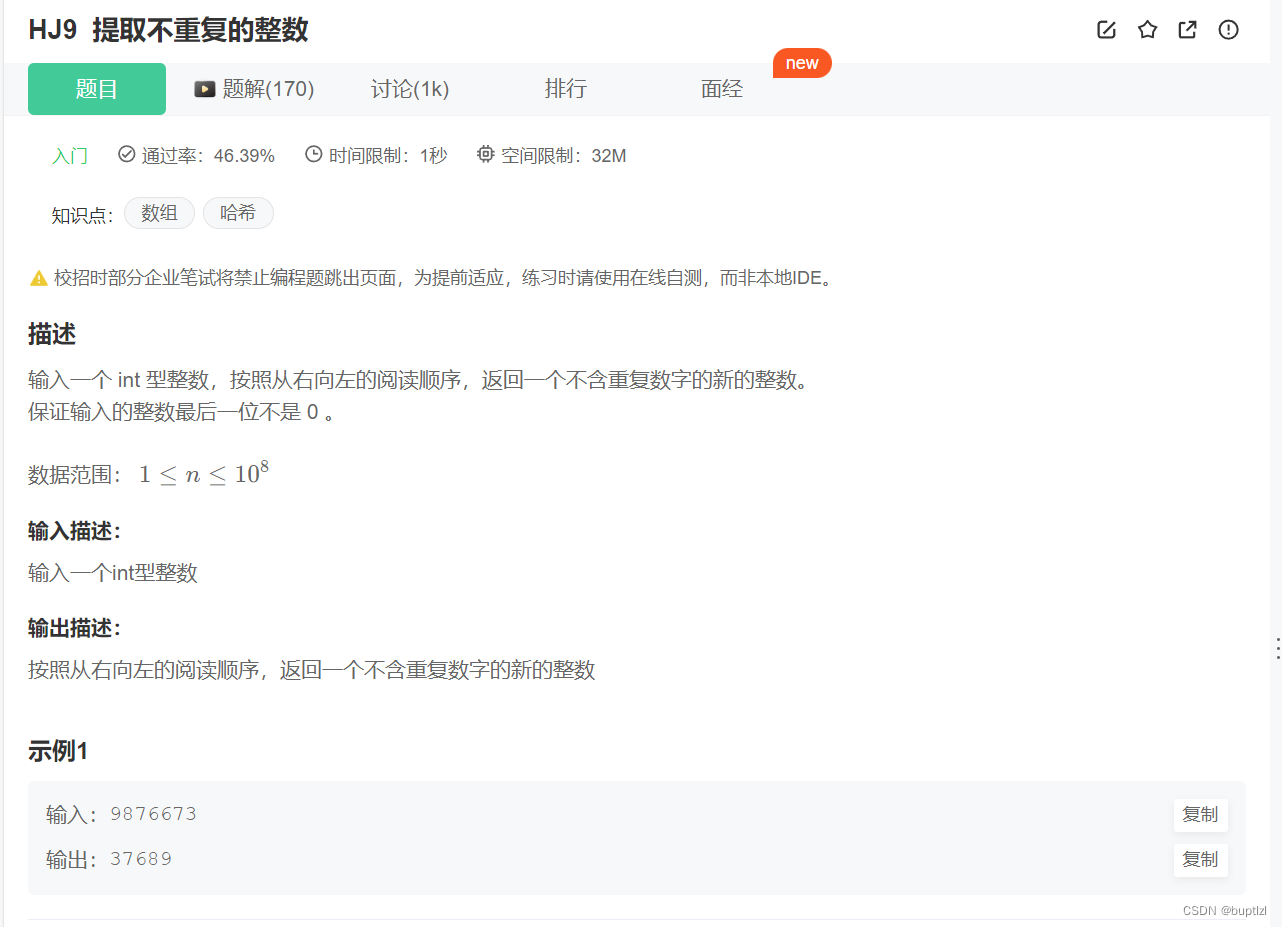Open the 排行 tab
This screenshot has height=927, width=1282.
(x=566, y=89)
